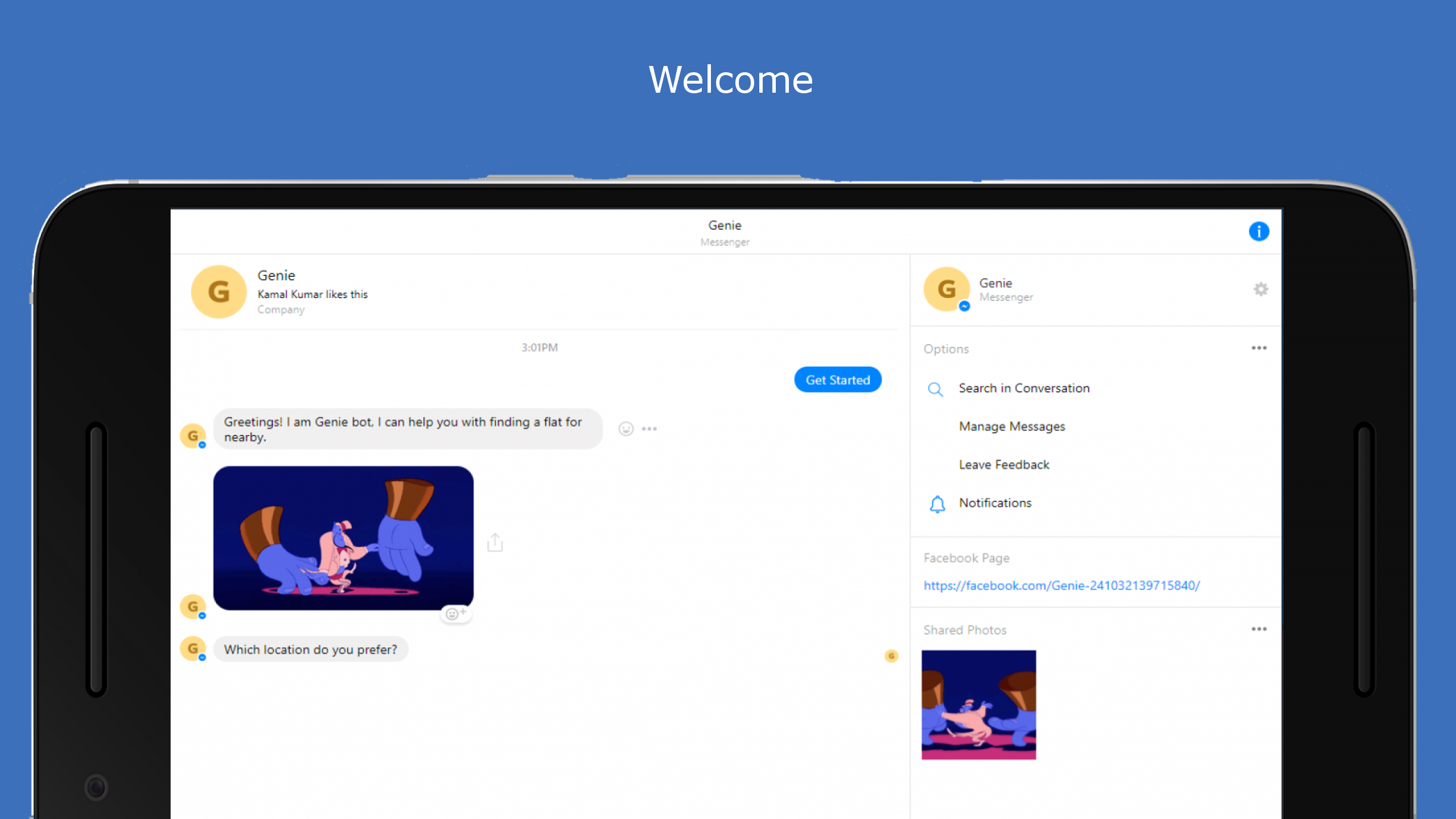Open the settings gear next to Genie

coord(1260,289)
